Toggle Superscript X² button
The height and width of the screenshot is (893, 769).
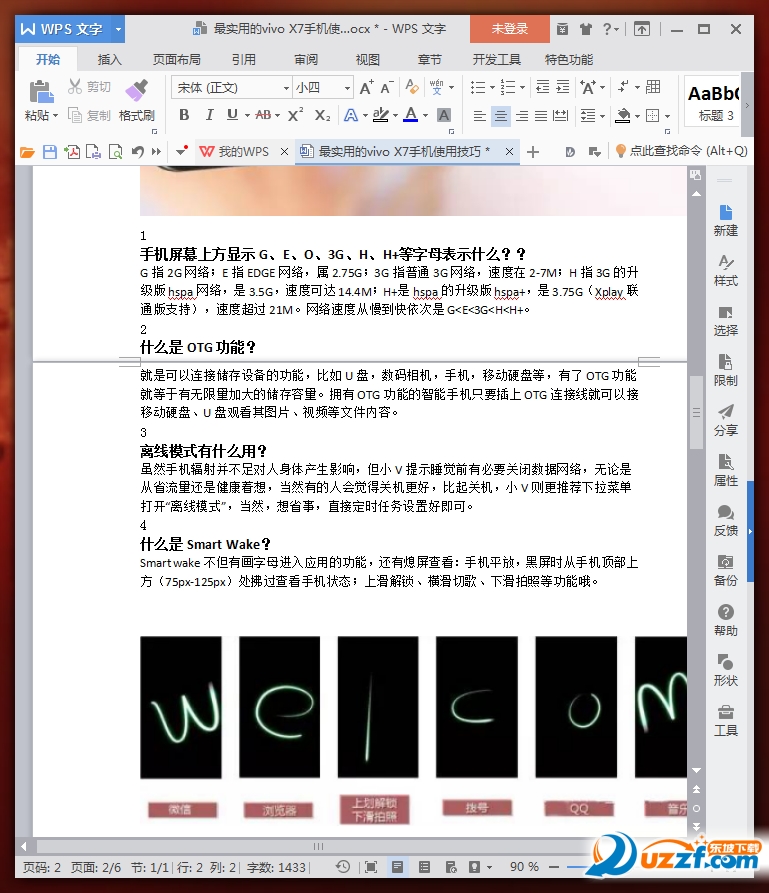[x=295, y=115]
